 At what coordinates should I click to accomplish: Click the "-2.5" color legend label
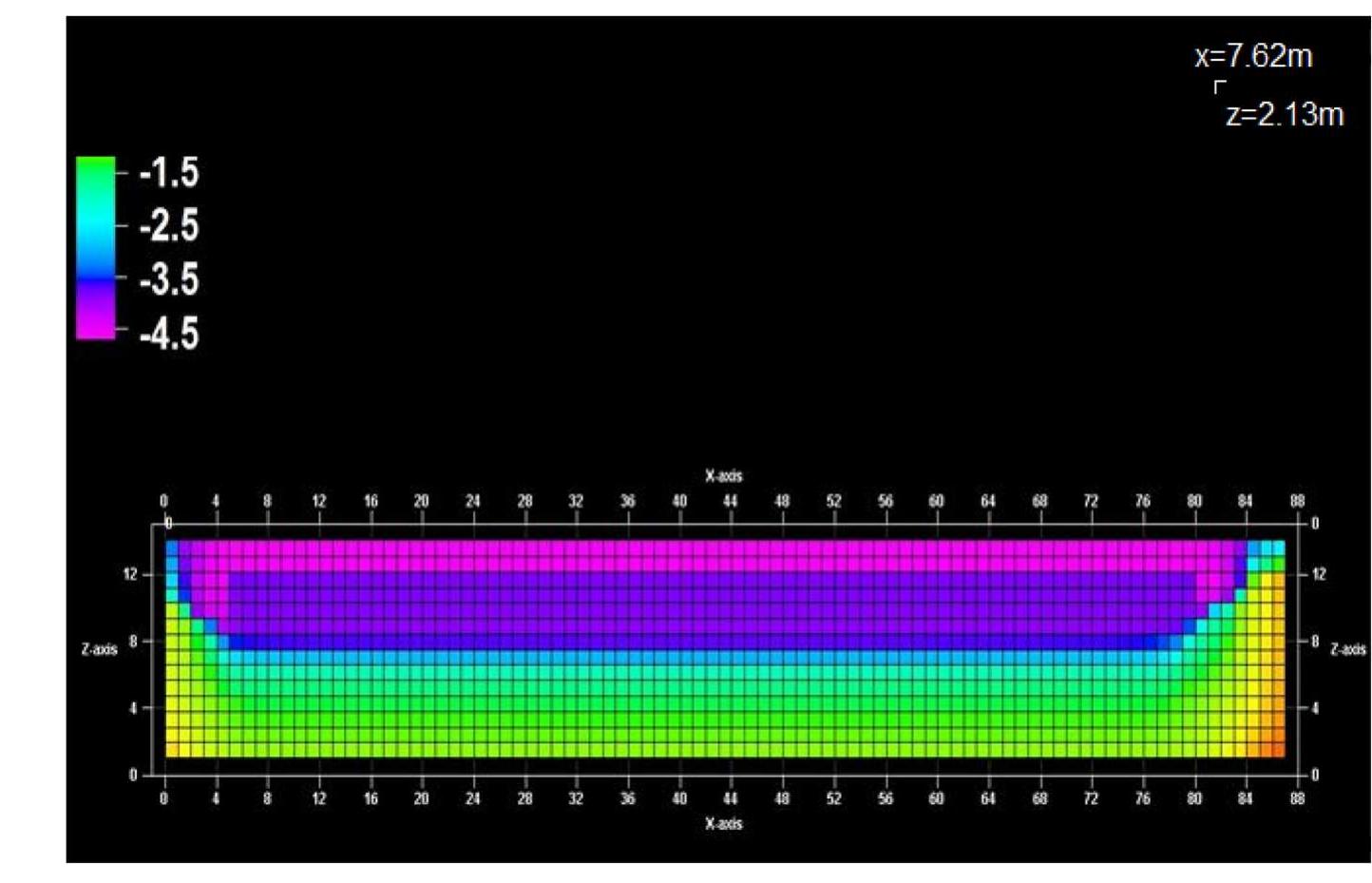[x=169, y=226]
